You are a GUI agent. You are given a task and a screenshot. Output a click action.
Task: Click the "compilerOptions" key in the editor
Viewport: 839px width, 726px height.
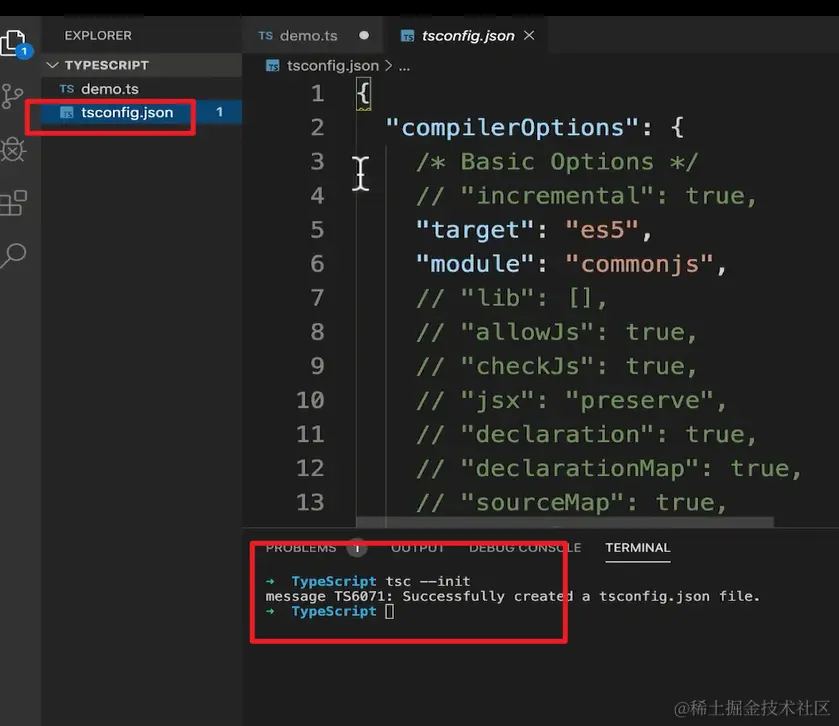tap(512, 128)
